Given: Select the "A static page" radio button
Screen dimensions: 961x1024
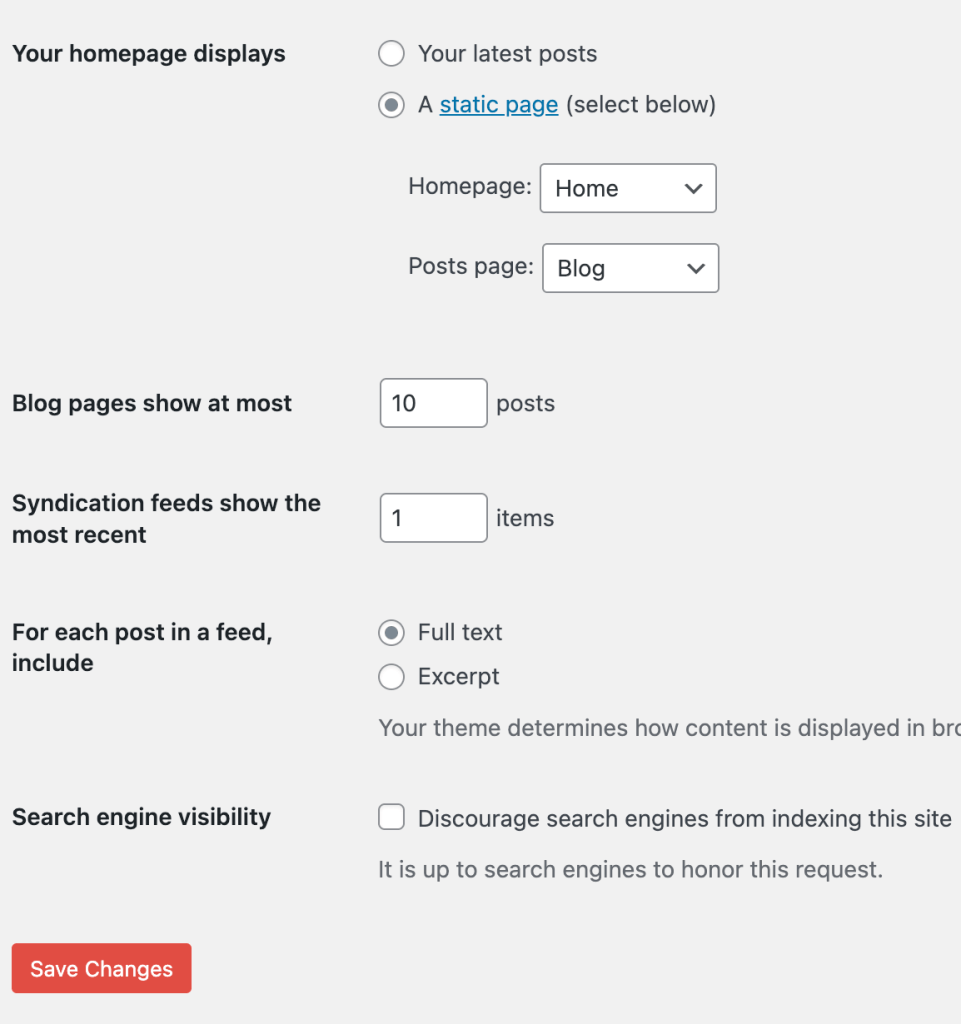Looking at the screenshot, I should coord(391,105).
